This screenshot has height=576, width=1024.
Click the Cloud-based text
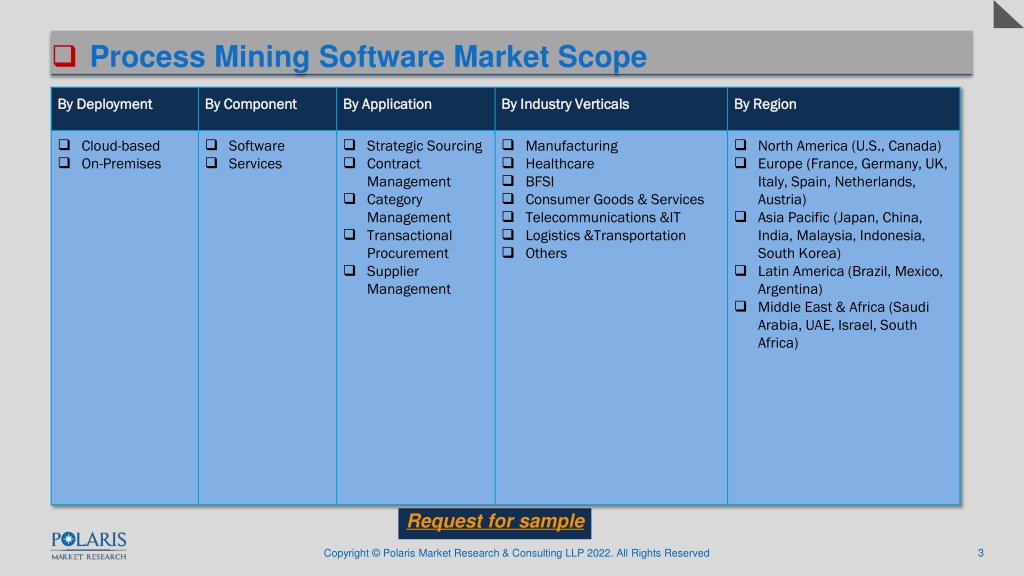(x=121, y=146)
